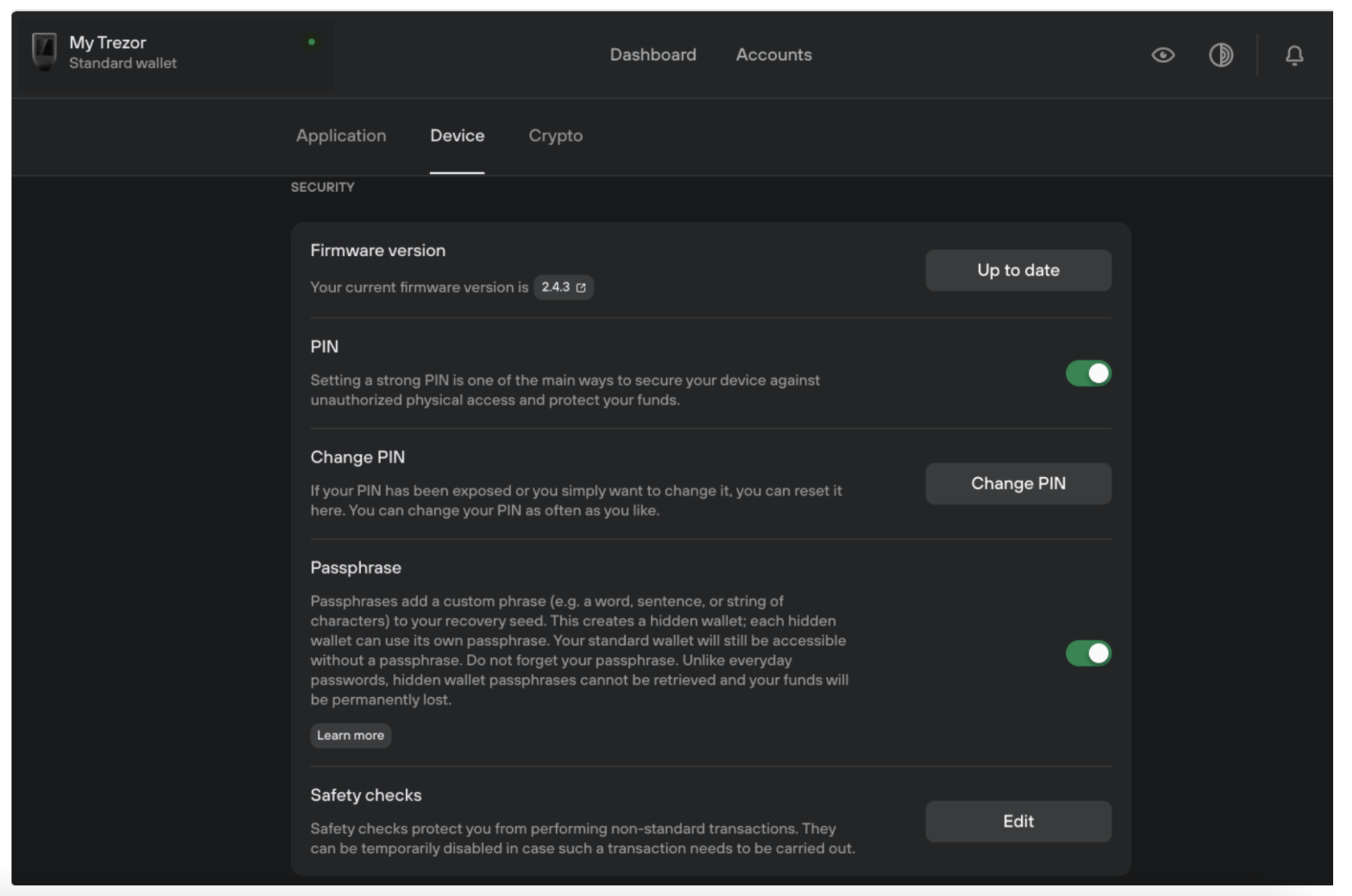Switch to the Application settings tab
This screenshot has height=896, width=1352.
341,136
